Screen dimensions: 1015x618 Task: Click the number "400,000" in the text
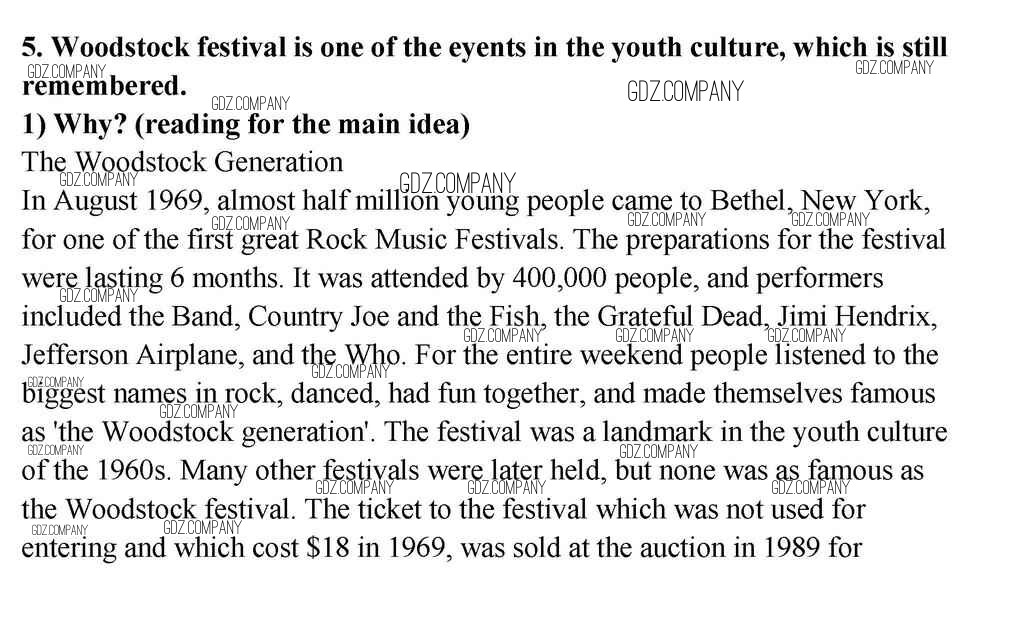(x=550, y=278)
